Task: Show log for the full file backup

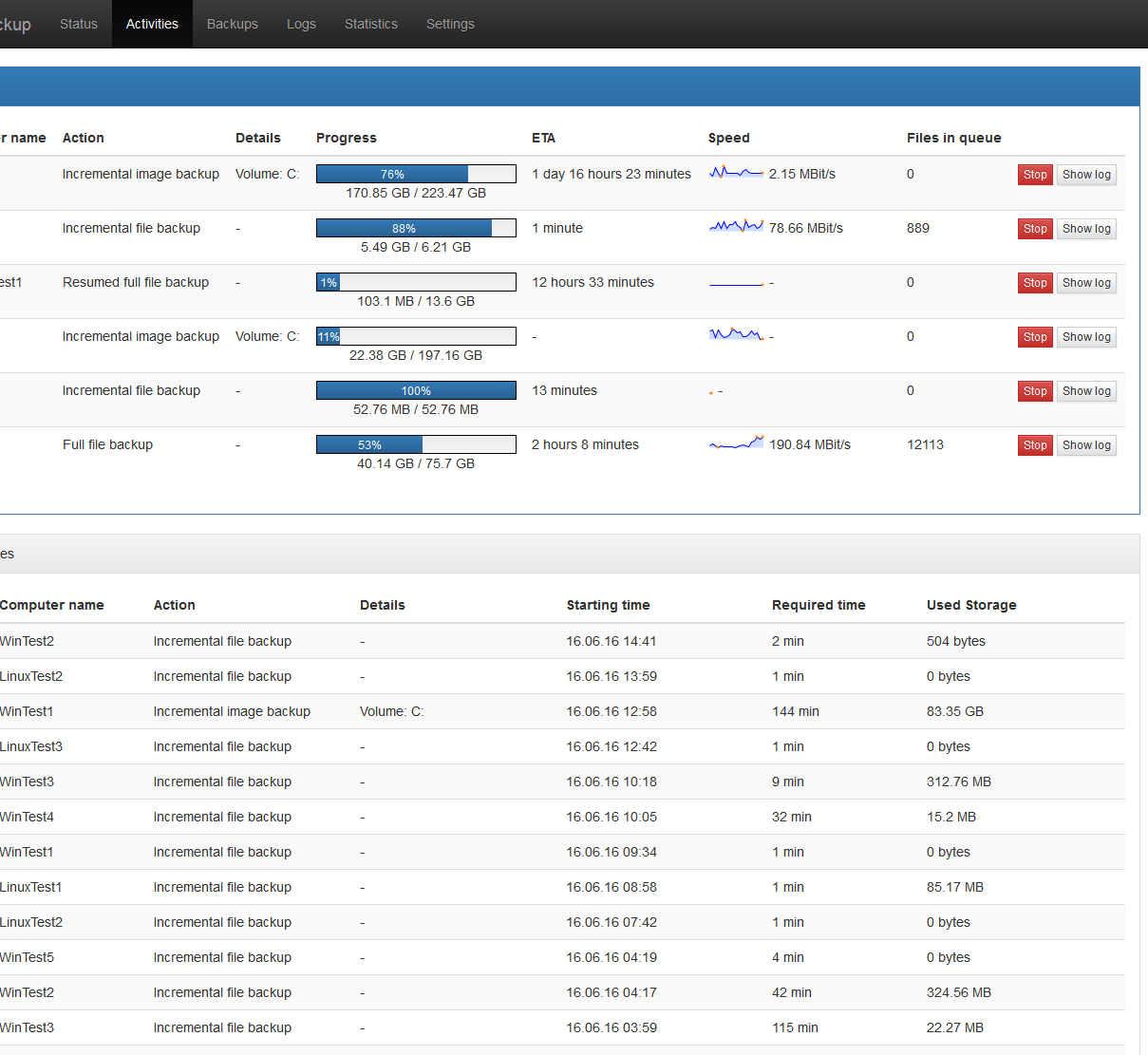Action: pos(1086,445)
